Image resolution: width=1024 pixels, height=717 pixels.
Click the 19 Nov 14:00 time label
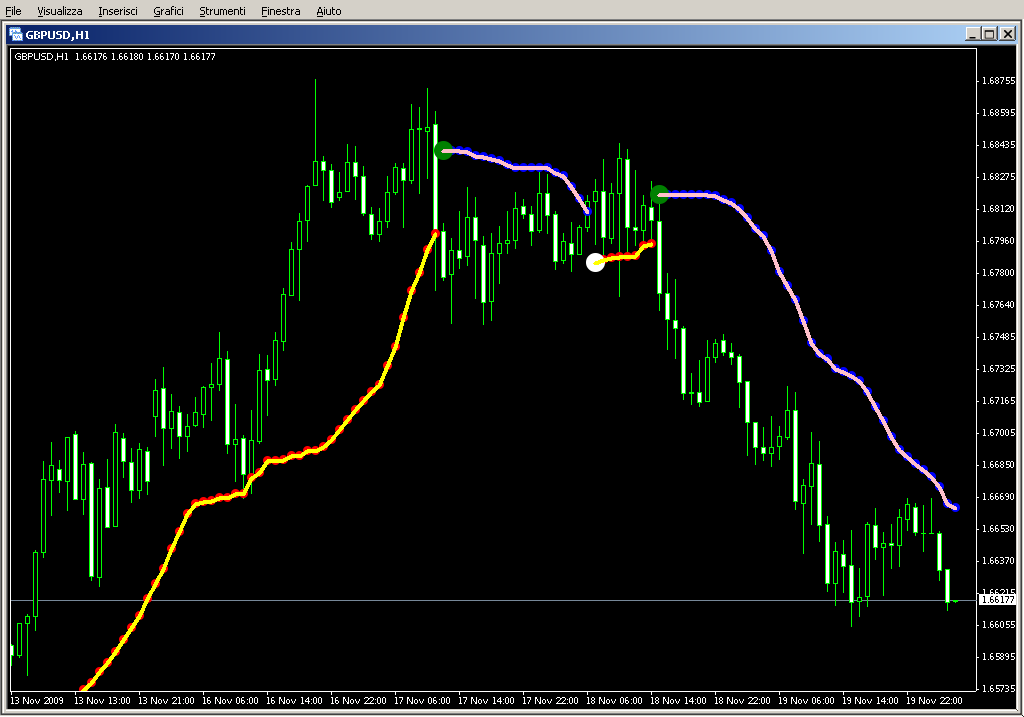870,701
